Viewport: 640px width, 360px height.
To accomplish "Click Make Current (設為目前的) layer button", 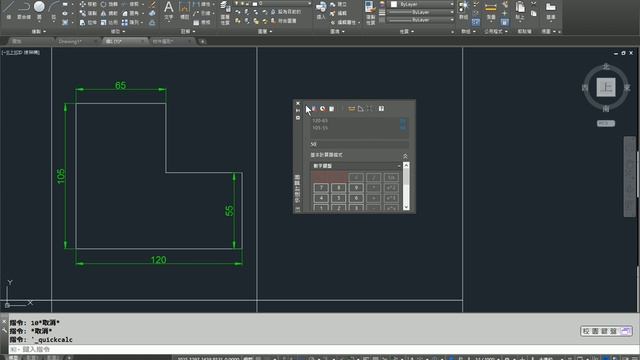I will [286, 12].
